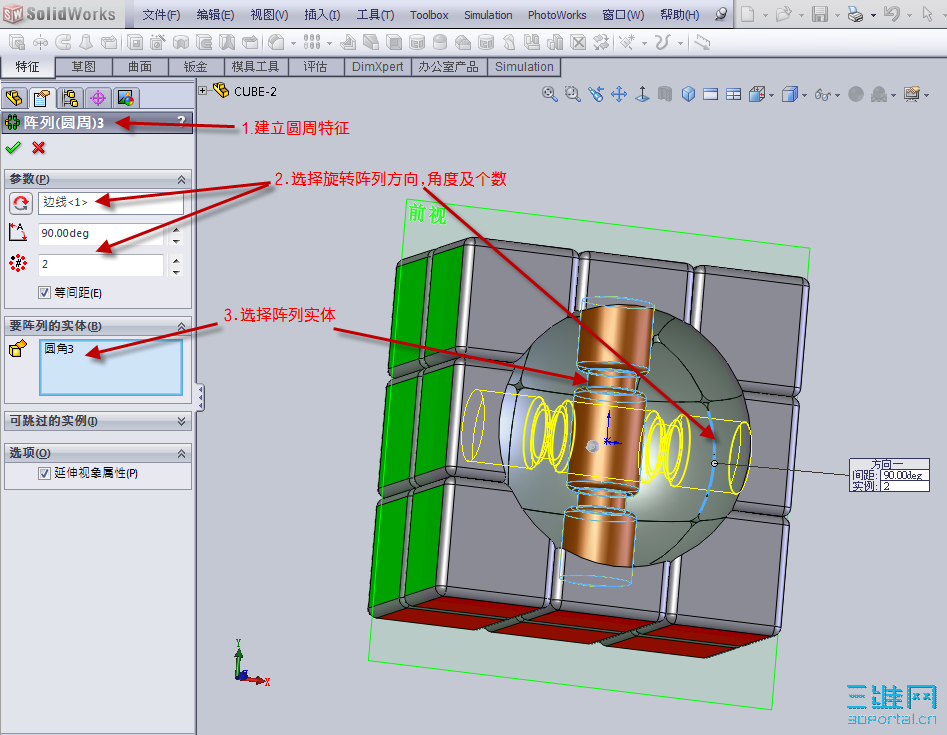Click the isometric cube view icon
The width and height of the screenshot is (947, 735).
tap(688, 94)
